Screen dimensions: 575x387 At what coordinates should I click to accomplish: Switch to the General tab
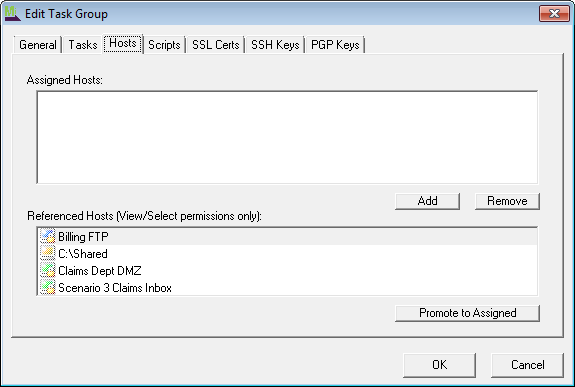(x=38, y=45)
